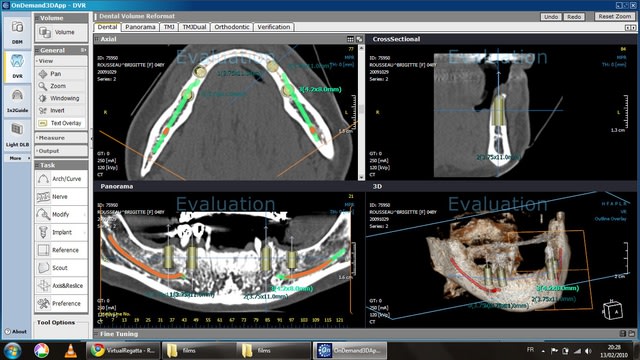Select the Pan tool
This screenshot has width=640, height=360.
(61, 74)
